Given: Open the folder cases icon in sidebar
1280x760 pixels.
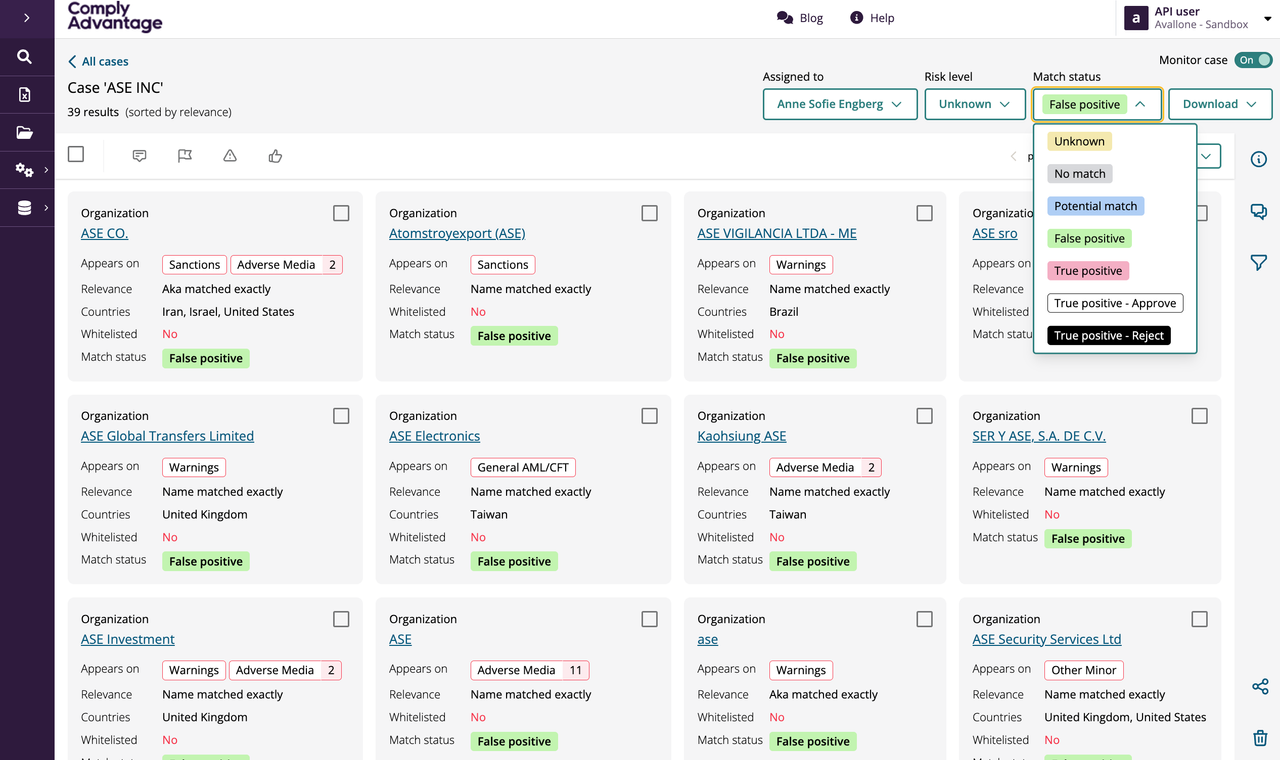Looking at the screenshot, I should click(25, 132).
